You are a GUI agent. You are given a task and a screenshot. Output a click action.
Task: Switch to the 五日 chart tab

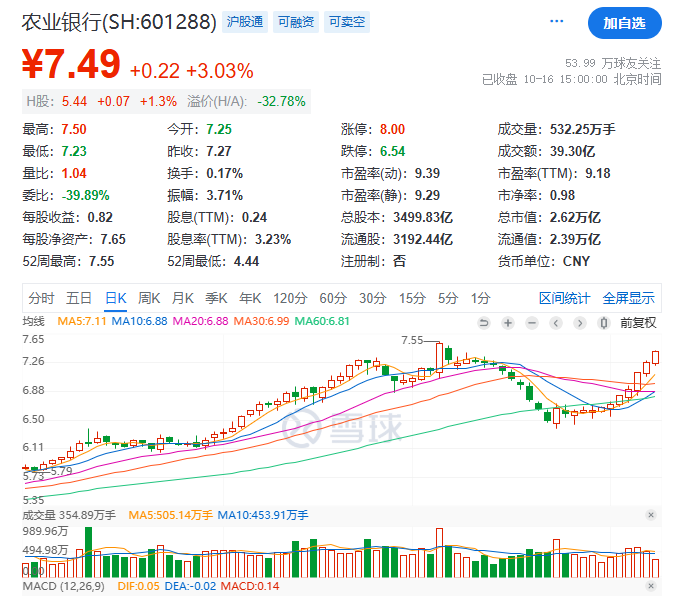(79, 298)
